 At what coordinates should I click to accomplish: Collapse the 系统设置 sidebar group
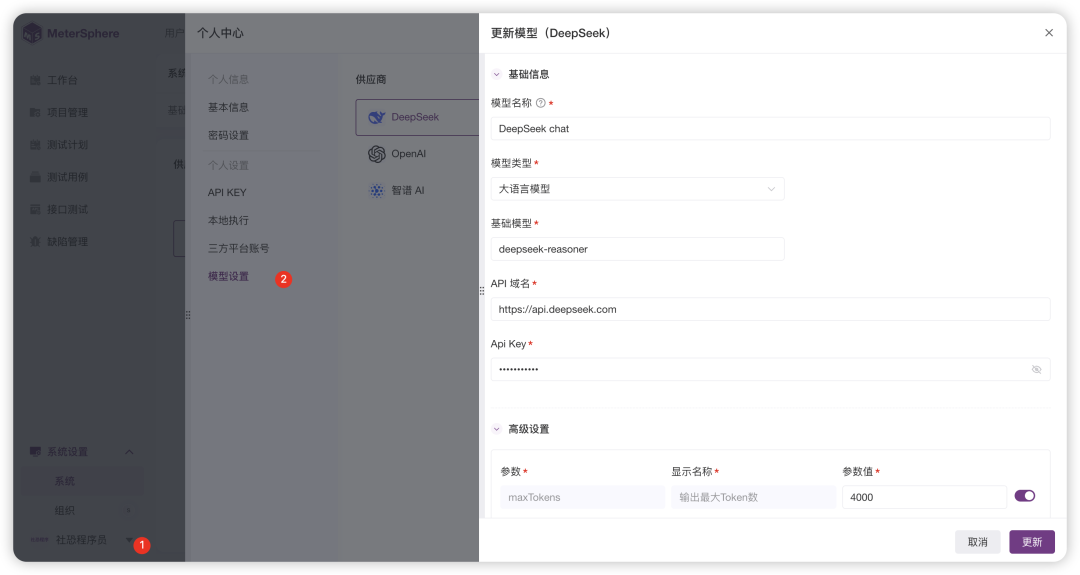[129, 452]
